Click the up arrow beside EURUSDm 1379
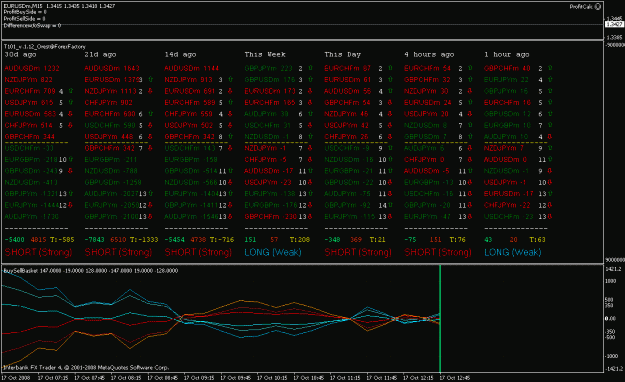The width and height of the screenshot is (625, 382). point(150,80)
